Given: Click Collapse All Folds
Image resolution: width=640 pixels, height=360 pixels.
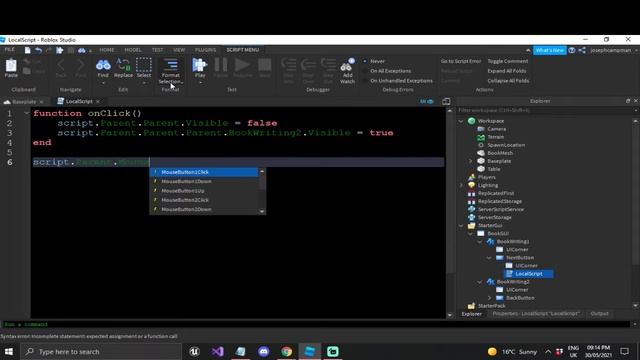Looking at the screenshot, I should 508,81.
